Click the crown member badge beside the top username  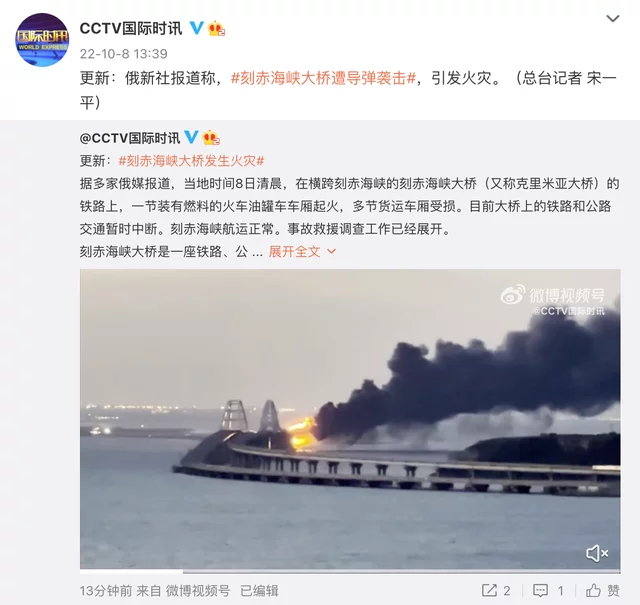[x=216, y=29]
